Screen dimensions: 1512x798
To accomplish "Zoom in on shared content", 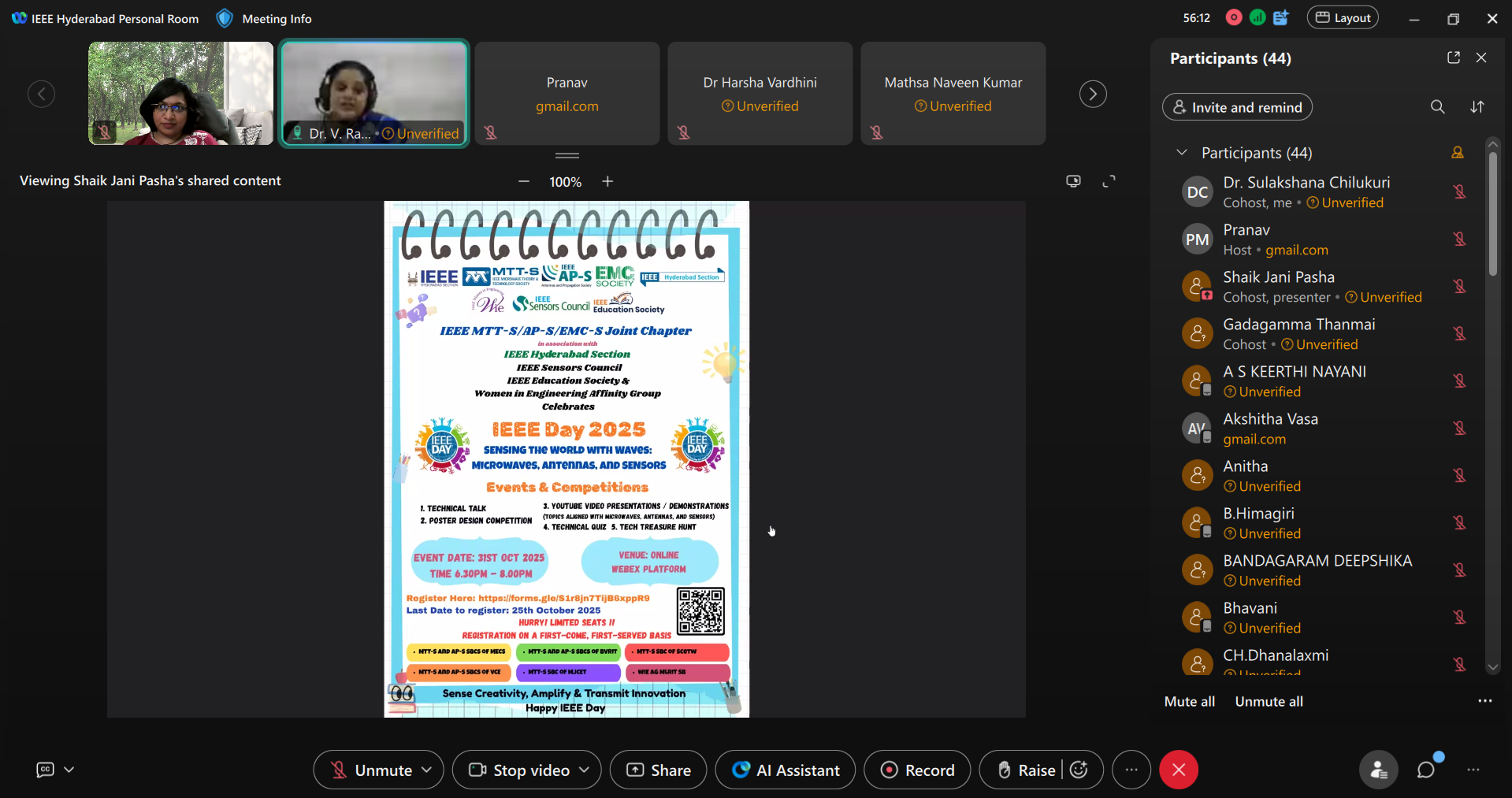I will point(607,181).
